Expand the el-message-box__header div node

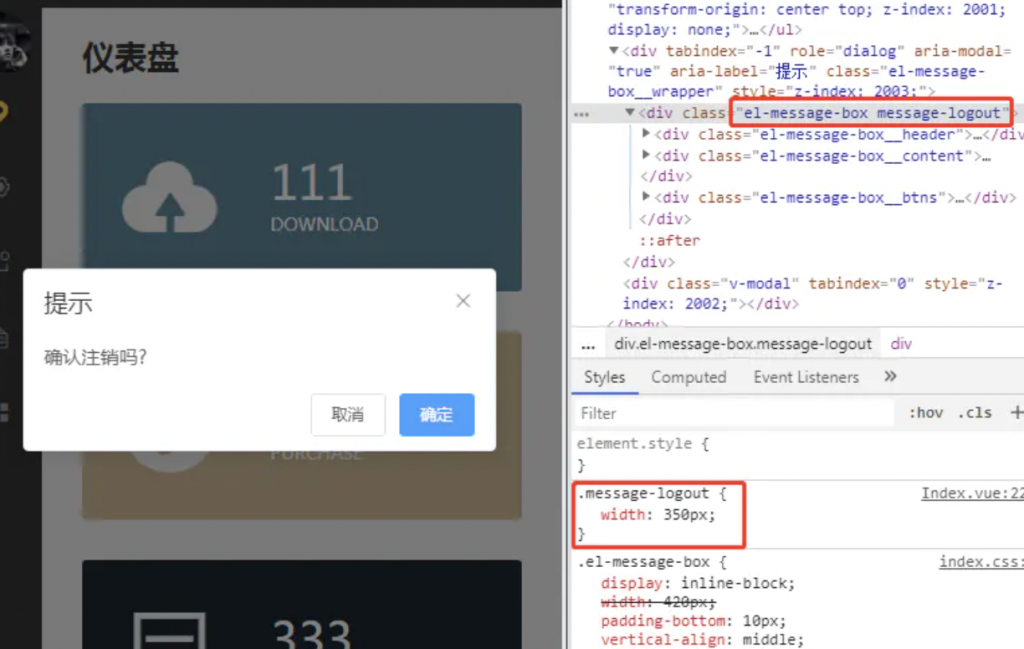[x=647, y=134]
